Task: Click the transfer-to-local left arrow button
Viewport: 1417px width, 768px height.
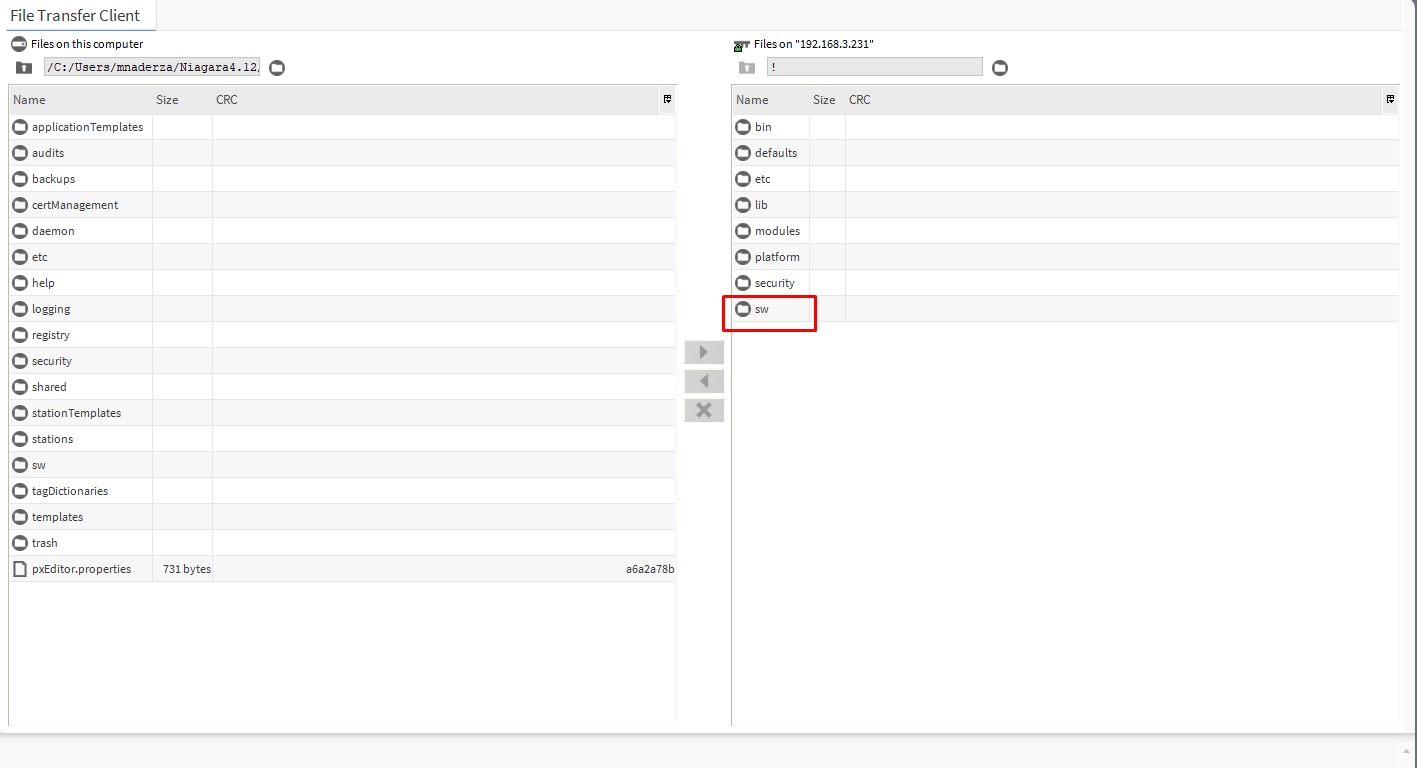Action: tap(704, 381)
